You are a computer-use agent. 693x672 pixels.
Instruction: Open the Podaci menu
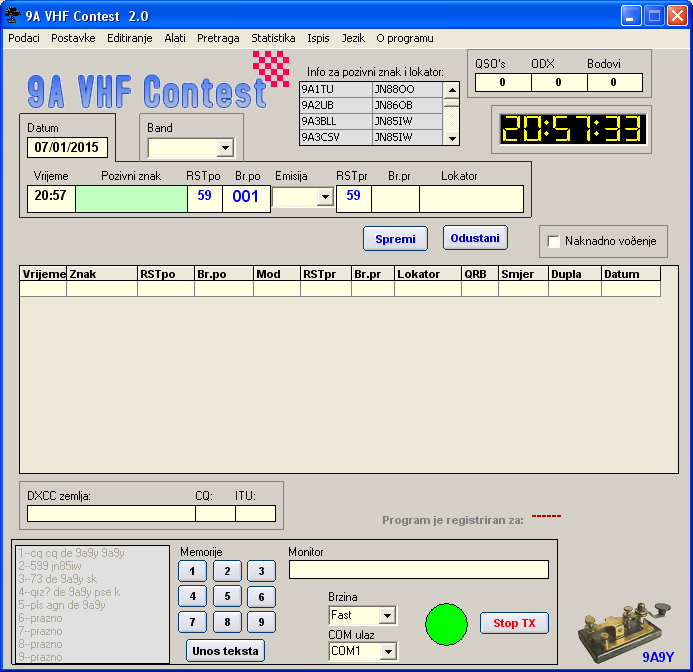click(24, 38)
